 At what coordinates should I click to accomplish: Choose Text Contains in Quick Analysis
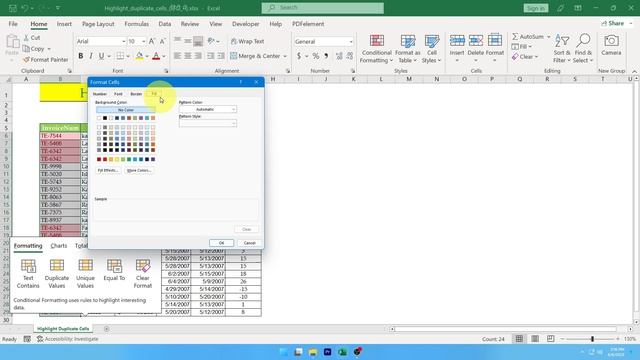click(28, 273)
